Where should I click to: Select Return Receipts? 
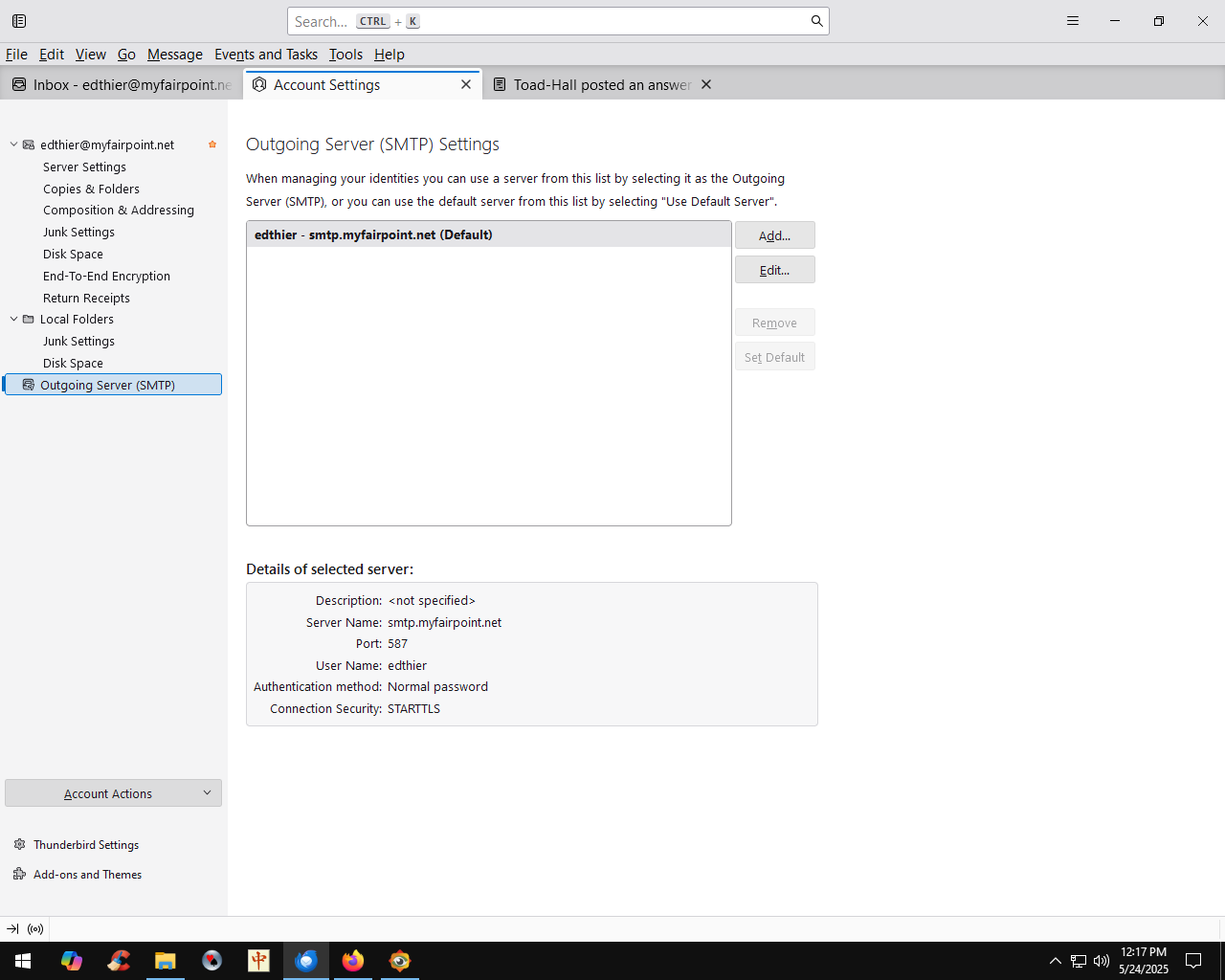coord(86,299)
